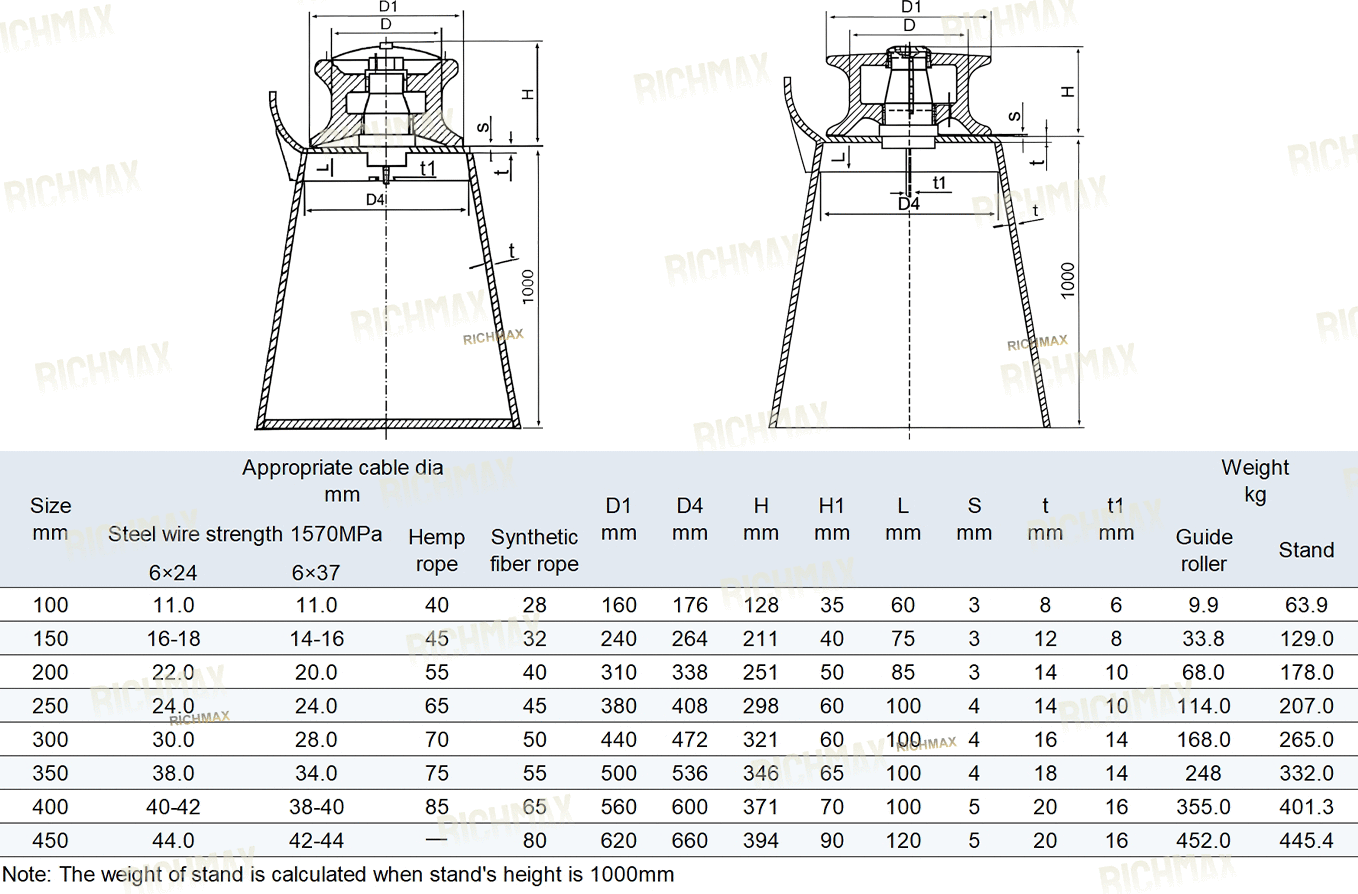Click the "Stand" weight column header
Viewport: 1358px width, 894px height.
click(x=1306, y=550)
